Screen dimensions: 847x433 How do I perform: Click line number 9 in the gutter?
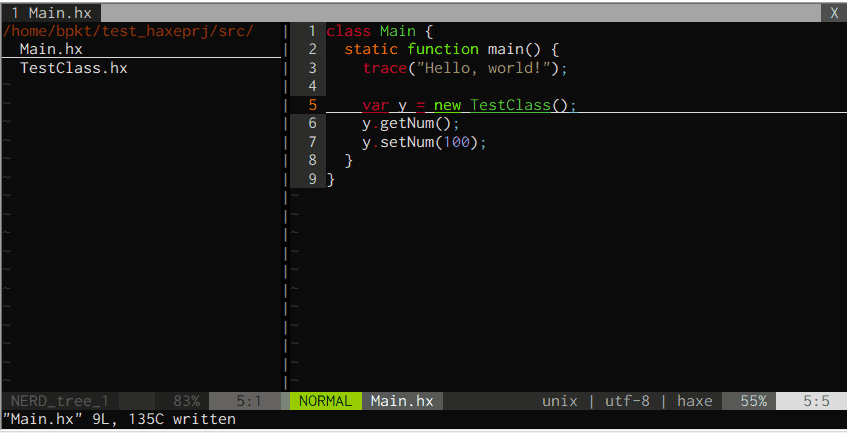(x=312, y=179)
